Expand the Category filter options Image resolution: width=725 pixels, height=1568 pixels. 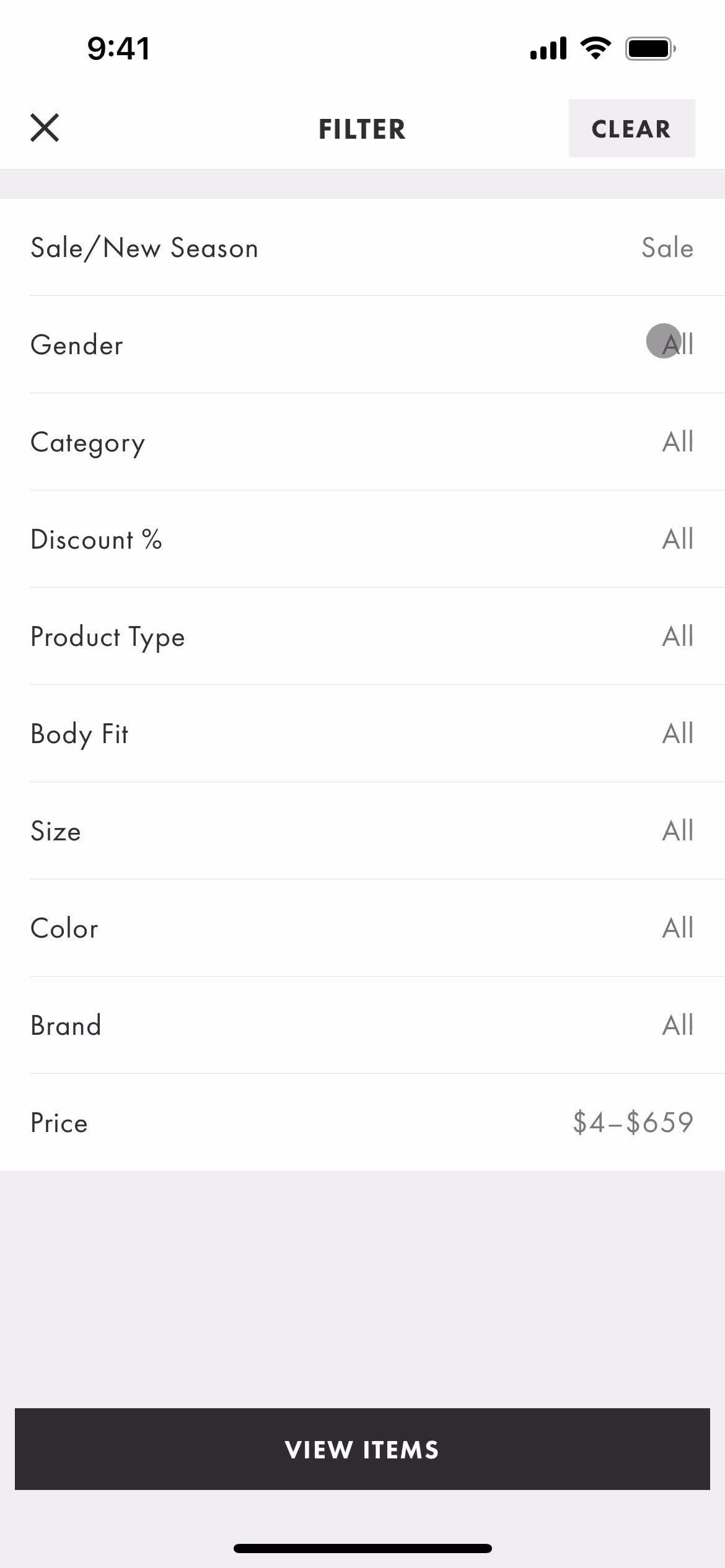click(x=362, y=442)
